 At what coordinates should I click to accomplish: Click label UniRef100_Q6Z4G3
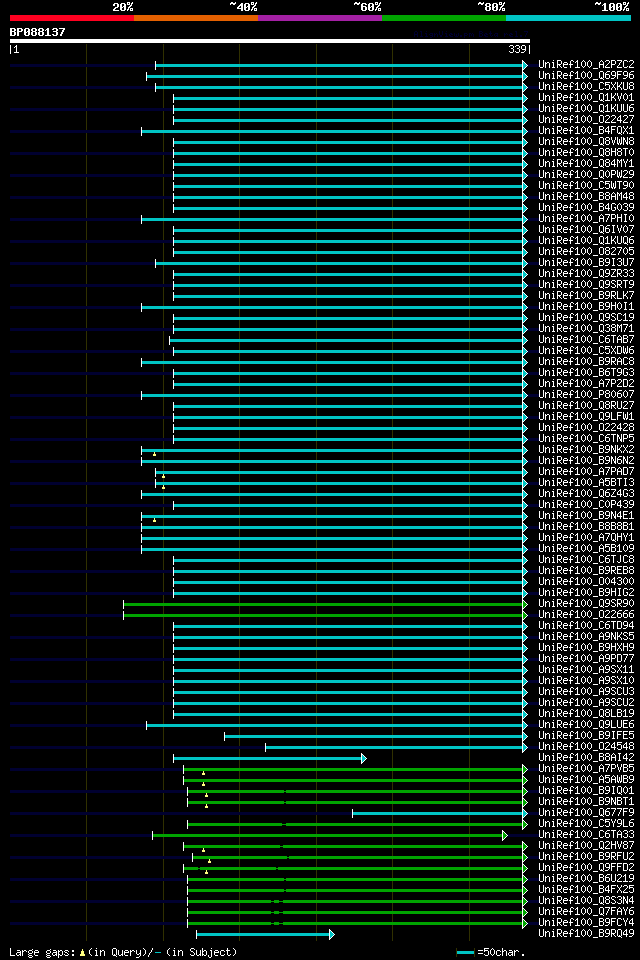click(586, 494)
